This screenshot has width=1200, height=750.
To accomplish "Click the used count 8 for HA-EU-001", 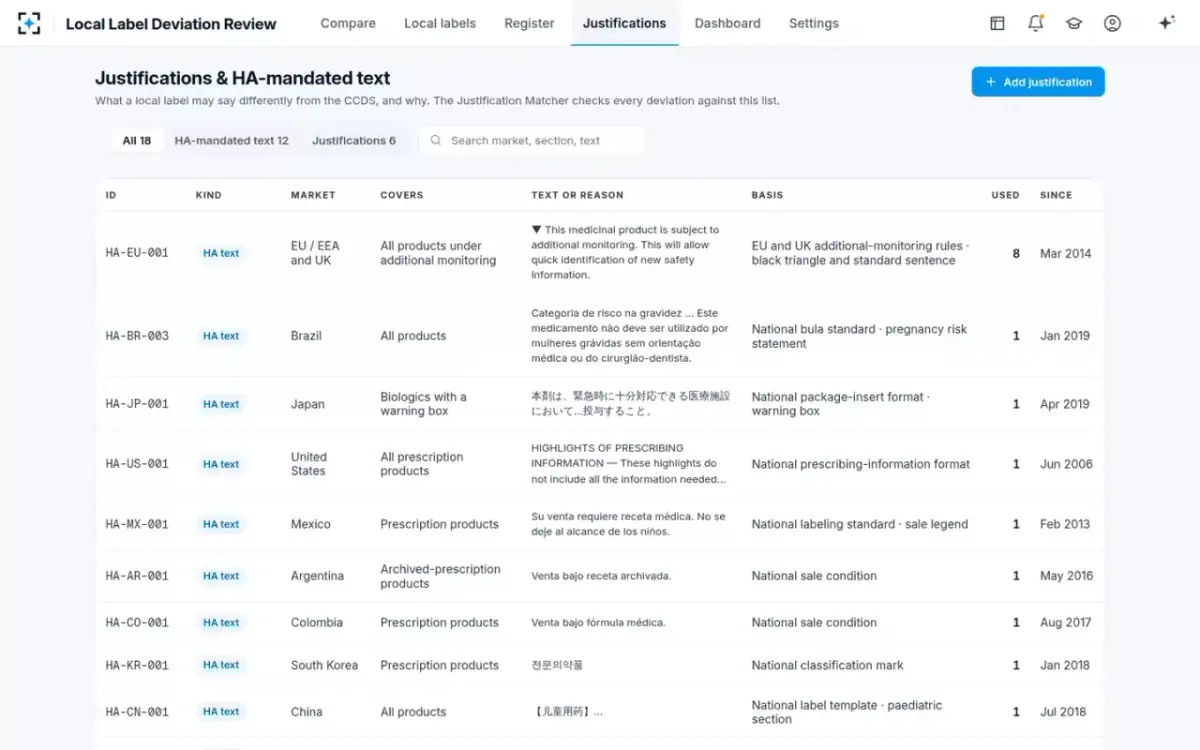I will pyautogui.click(x=1016, y=253).
